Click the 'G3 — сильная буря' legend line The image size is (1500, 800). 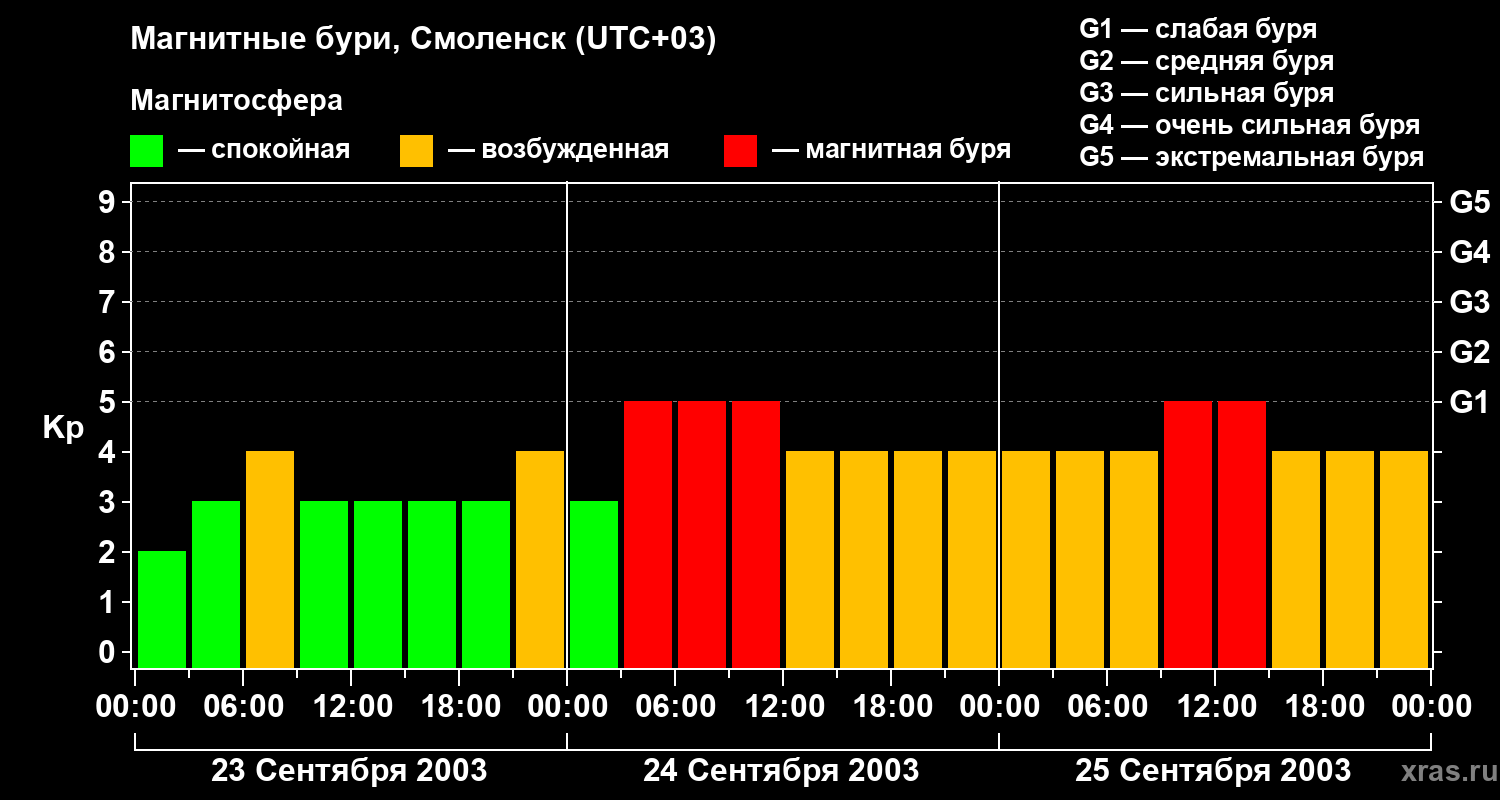[x=1207, y=93]
